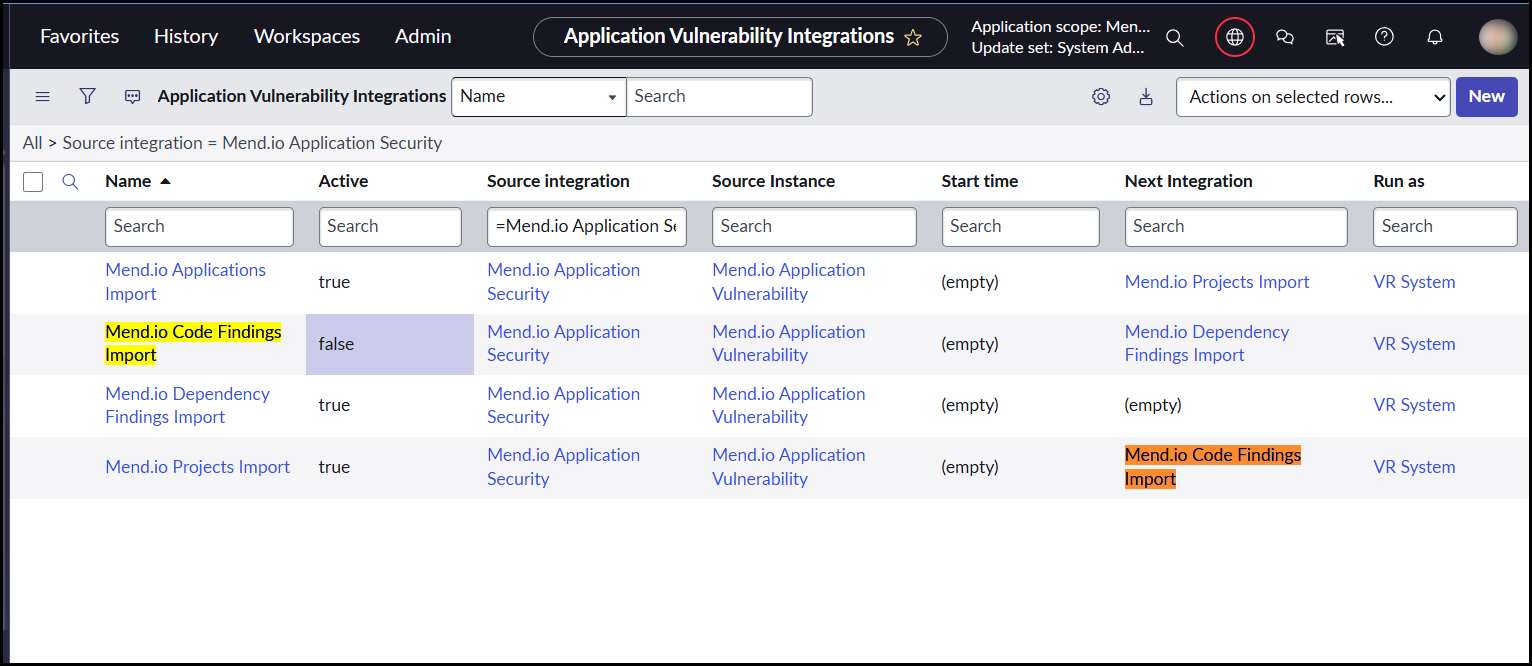Screen dimensions: 1532x666
Task: Open the Favorites menu
Action: pyautogui.click(x=79, y=36)
